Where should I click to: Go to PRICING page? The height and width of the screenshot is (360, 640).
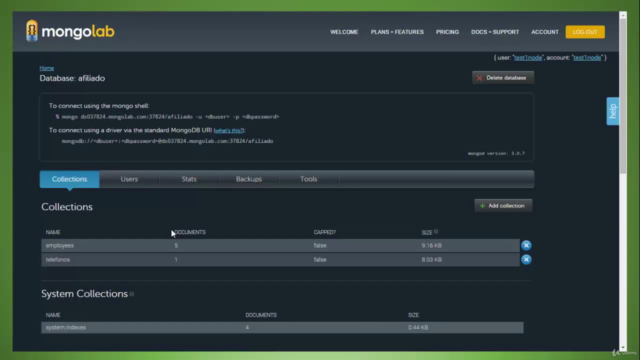[x=447, y=32]
